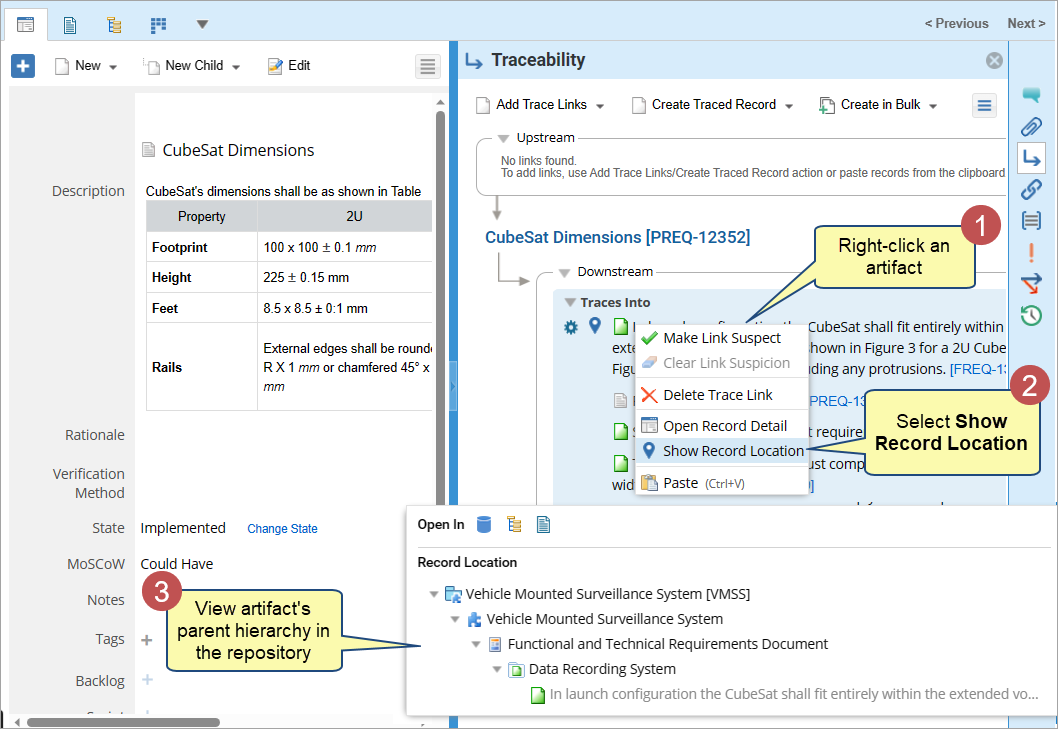Add a backlog with the Backlog plus icon
This screenshot has width=1058, height=729.
tap(147, 680)
